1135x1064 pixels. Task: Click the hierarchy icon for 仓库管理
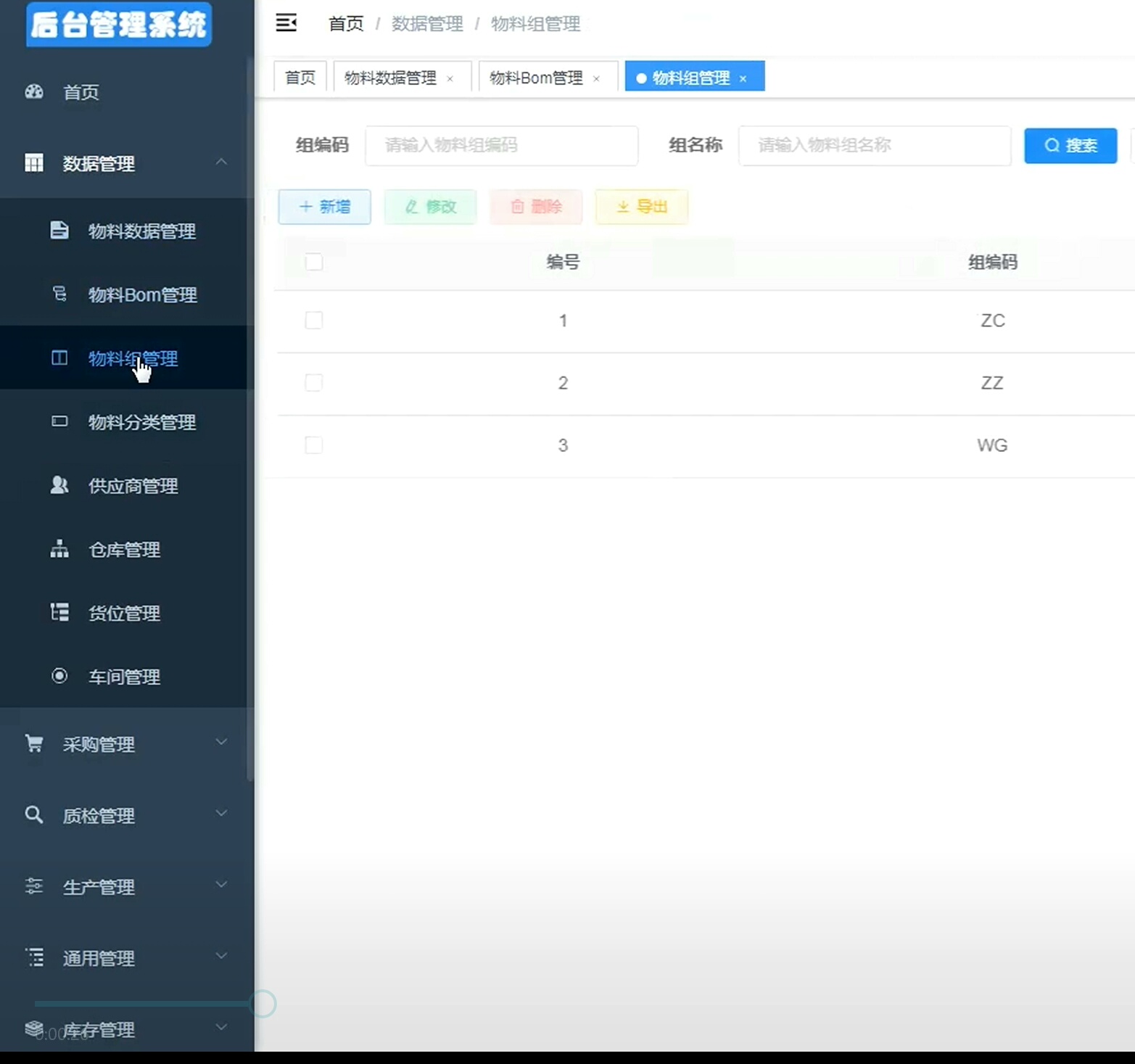(x=59, y=549)
